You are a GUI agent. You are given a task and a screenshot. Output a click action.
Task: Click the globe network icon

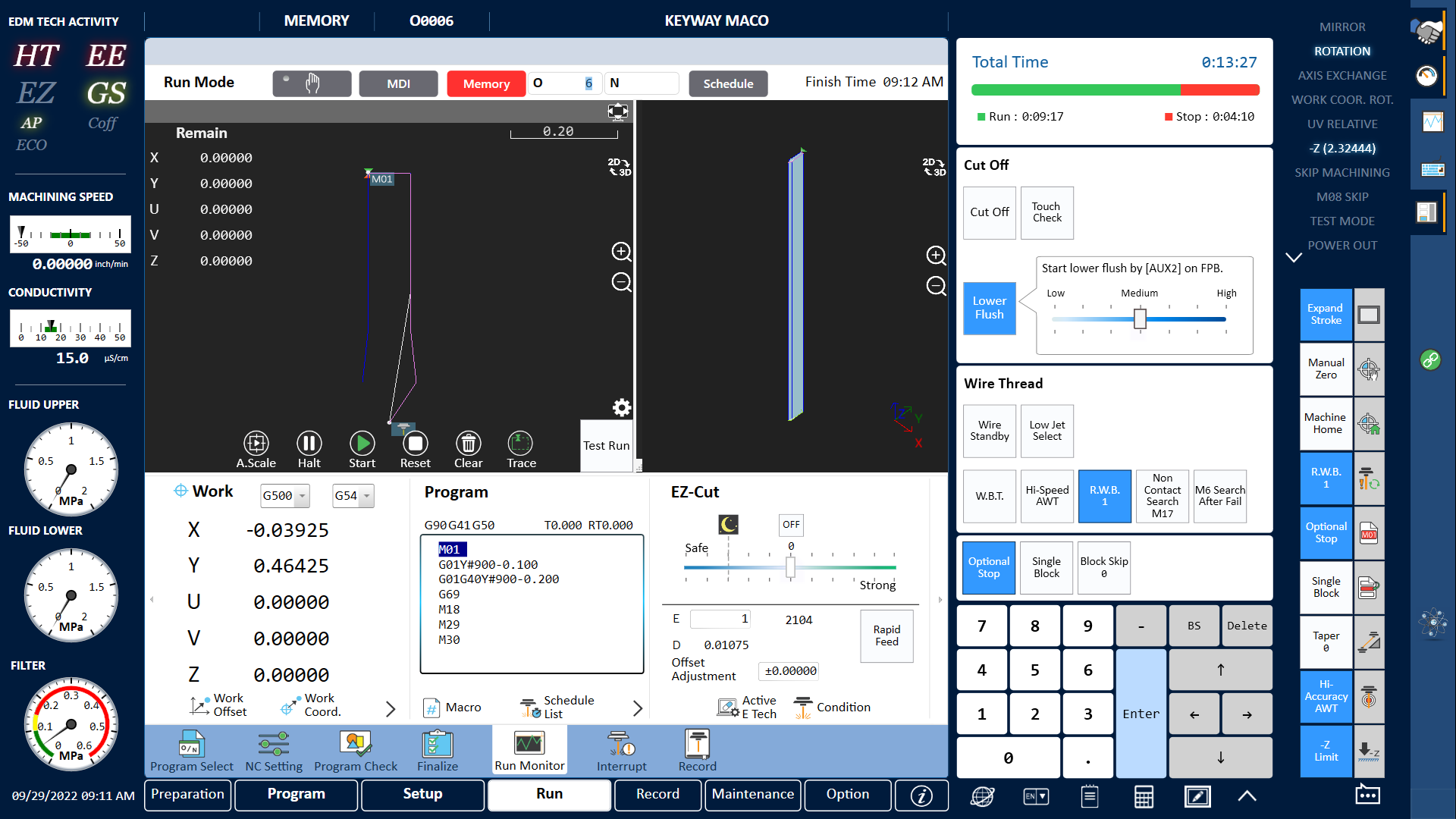[982, 796]
